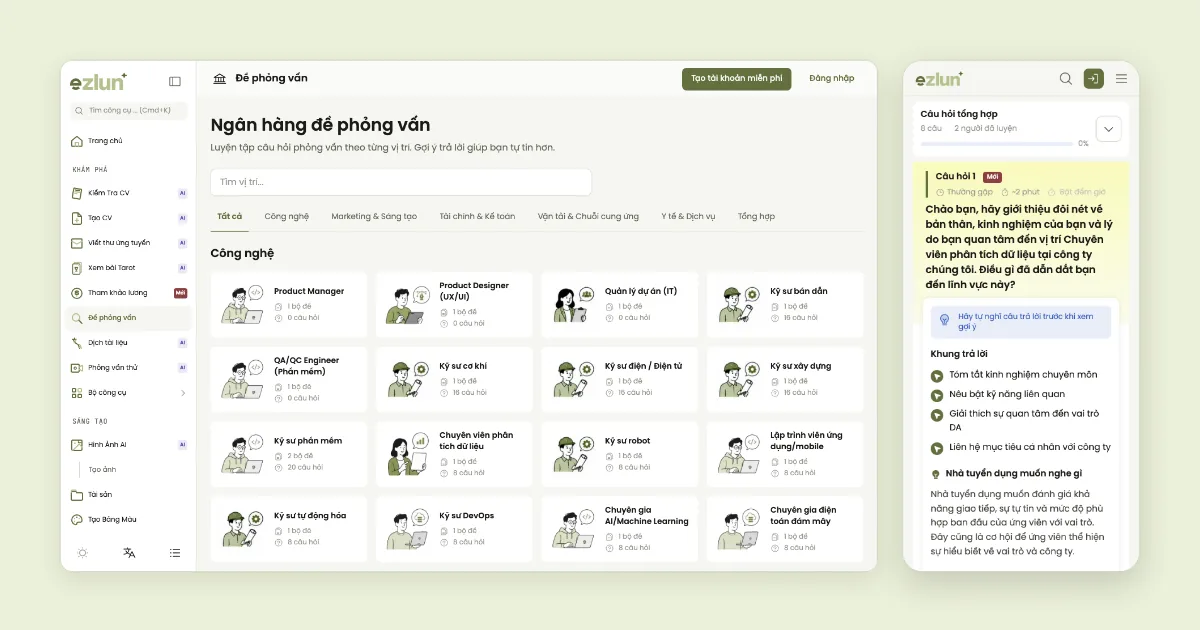The image size is (1200, 630).
Task: Switch to the Y tế & Dịch vụ tab
Action: 688,217
